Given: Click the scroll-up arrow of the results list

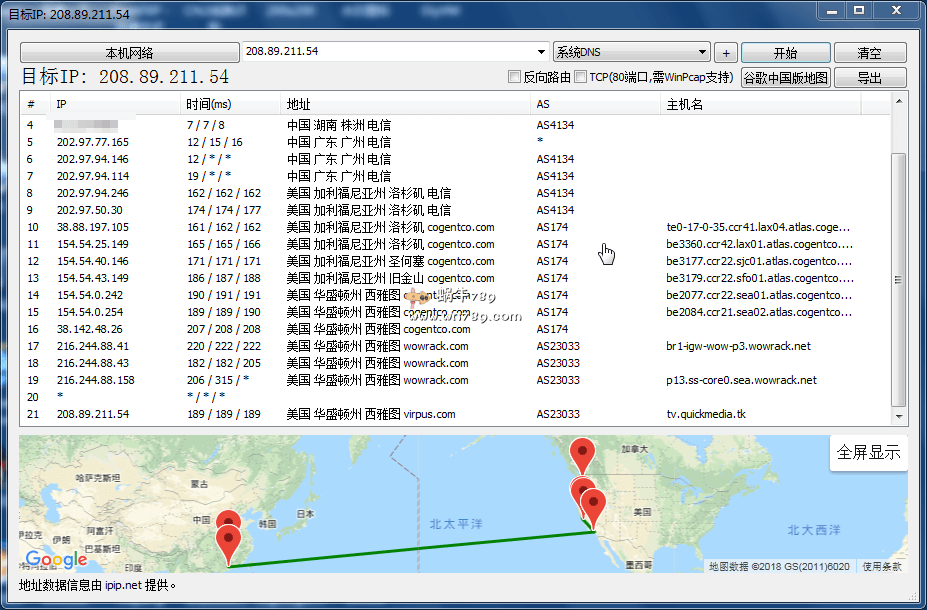Looking at the screenshot, I should pos(900,101).
